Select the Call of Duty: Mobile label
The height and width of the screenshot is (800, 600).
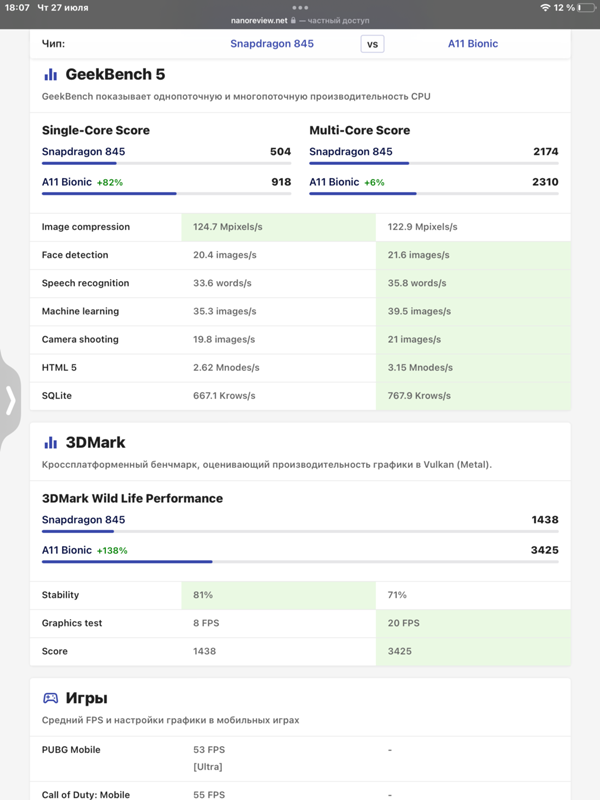[x=86, y=794]
